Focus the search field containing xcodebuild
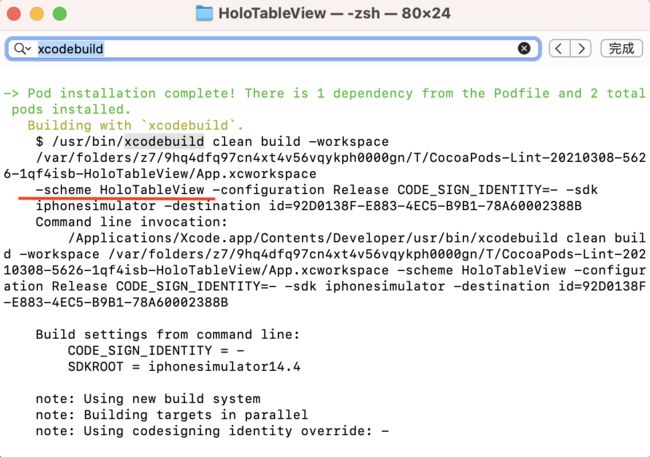 tap(273, 49)
